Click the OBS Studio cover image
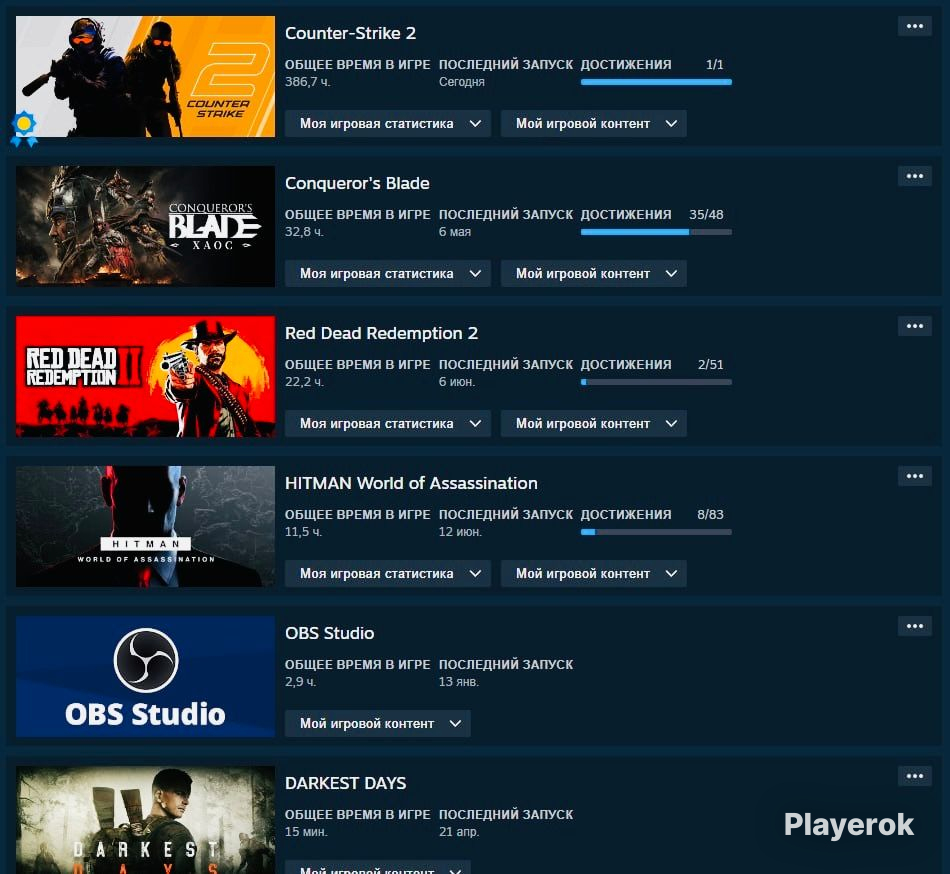The height and width of the screenshot is (874, 950). (x=145, y=677)
